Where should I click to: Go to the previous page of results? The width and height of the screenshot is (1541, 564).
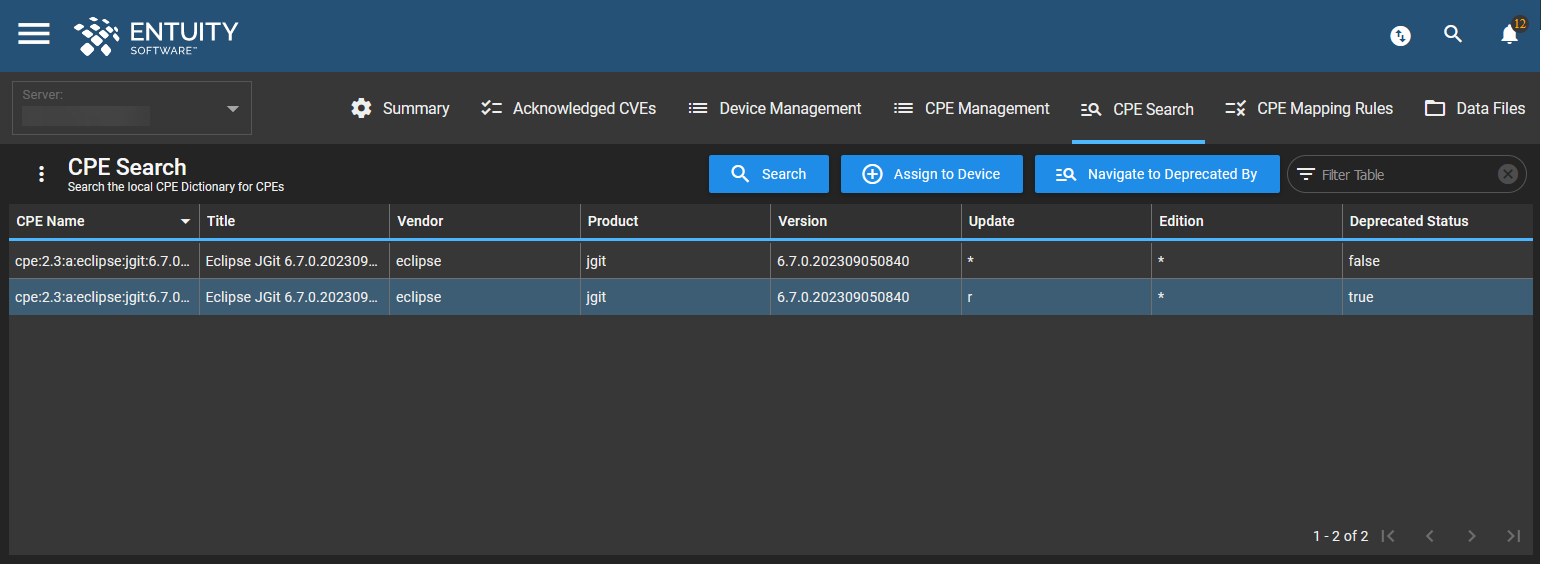click(1430, 536)
